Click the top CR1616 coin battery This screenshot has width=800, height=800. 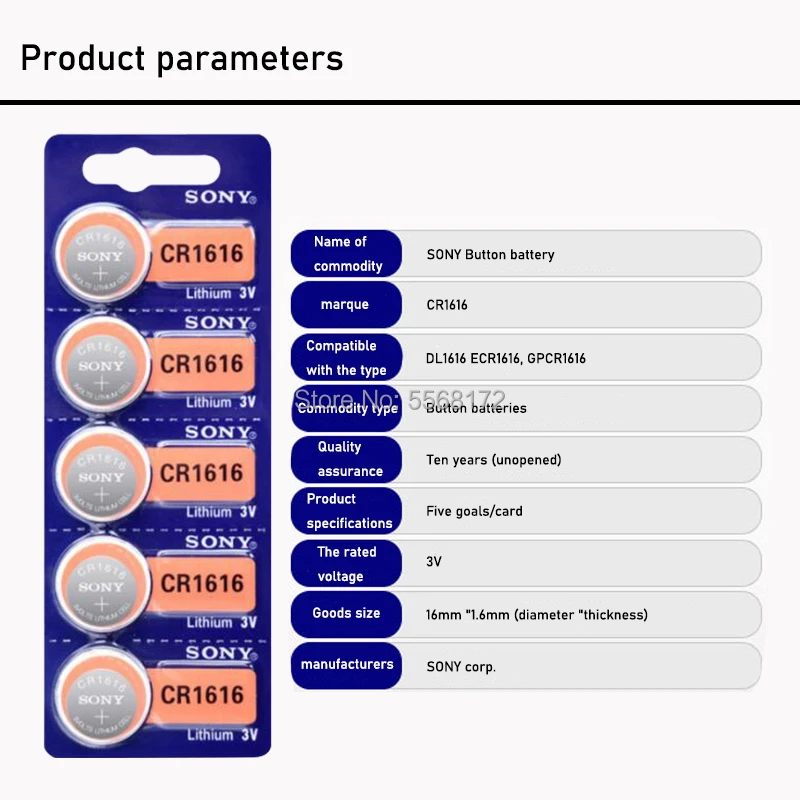[x=101, y=256]
